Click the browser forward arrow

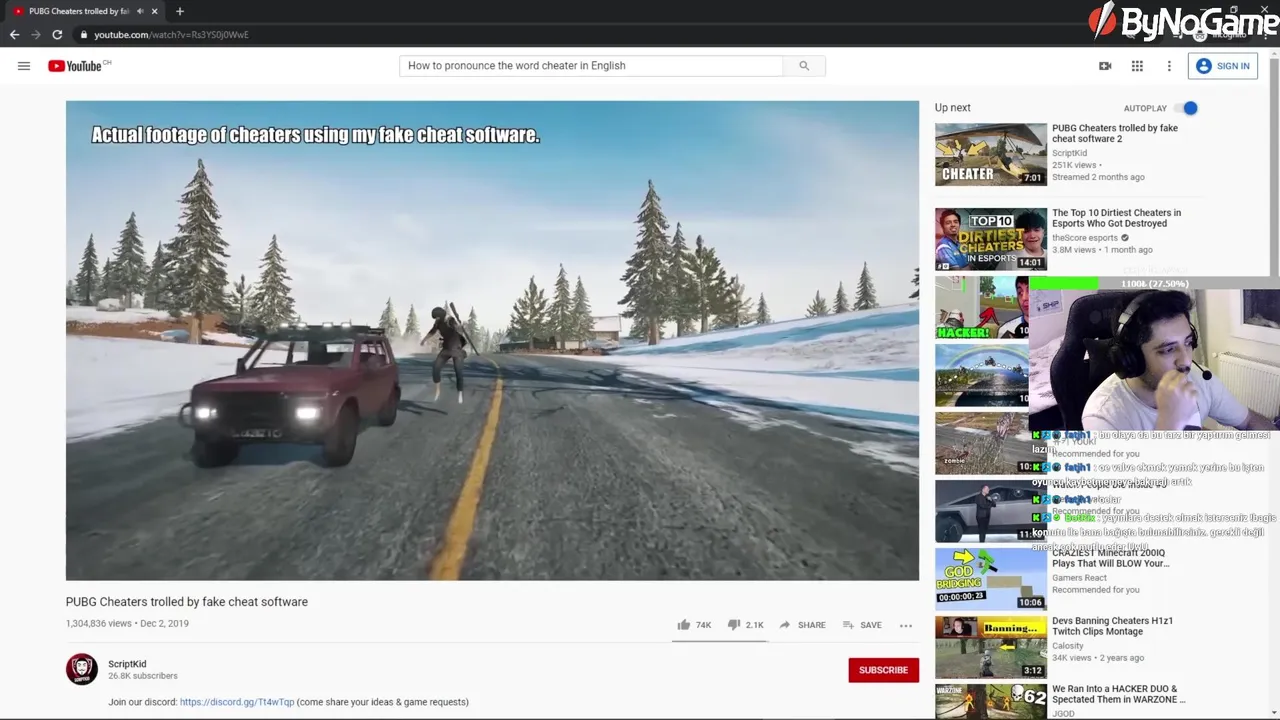tap(36, 35)
